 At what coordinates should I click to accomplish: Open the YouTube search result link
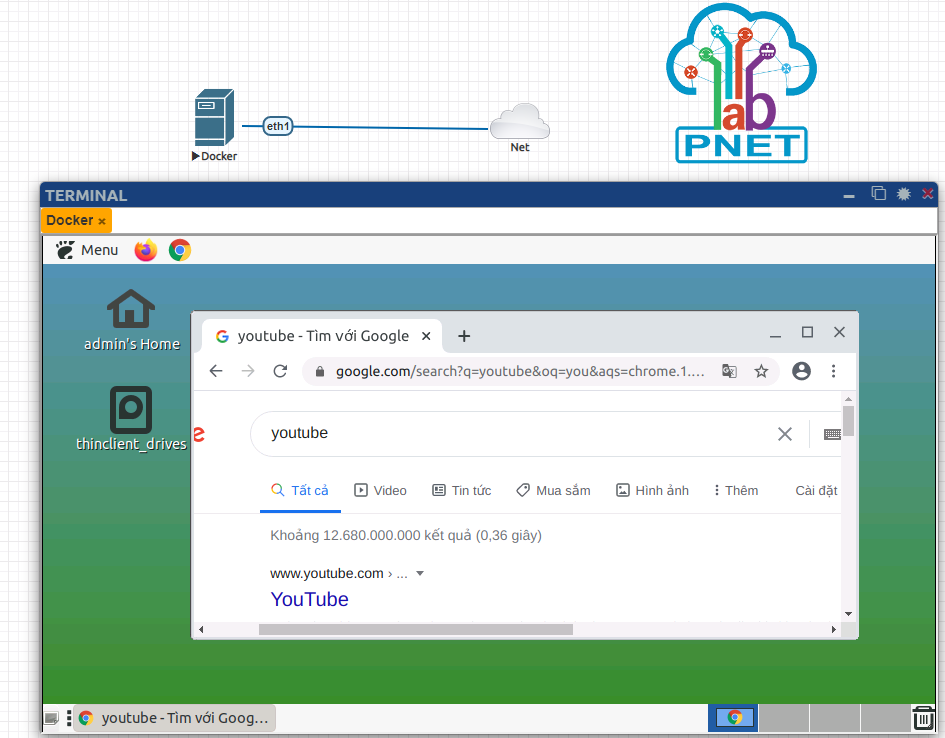pyautogui.click(x=309, y=599)
